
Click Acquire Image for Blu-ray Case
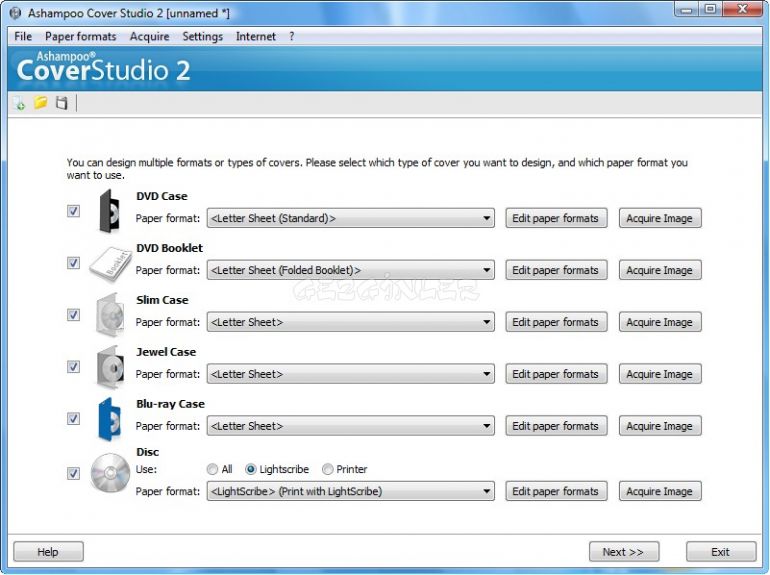point(660,426)
